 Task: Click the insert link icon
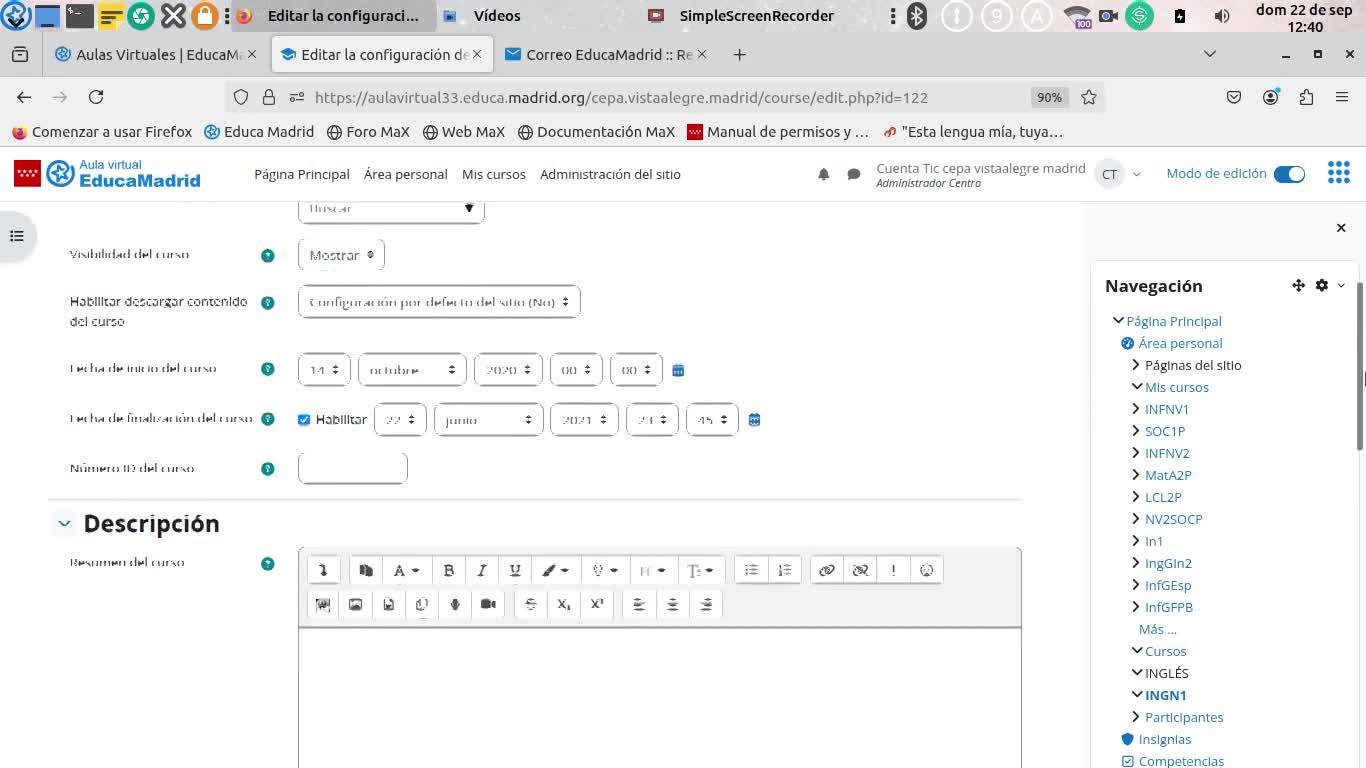(x=827, y=570)
